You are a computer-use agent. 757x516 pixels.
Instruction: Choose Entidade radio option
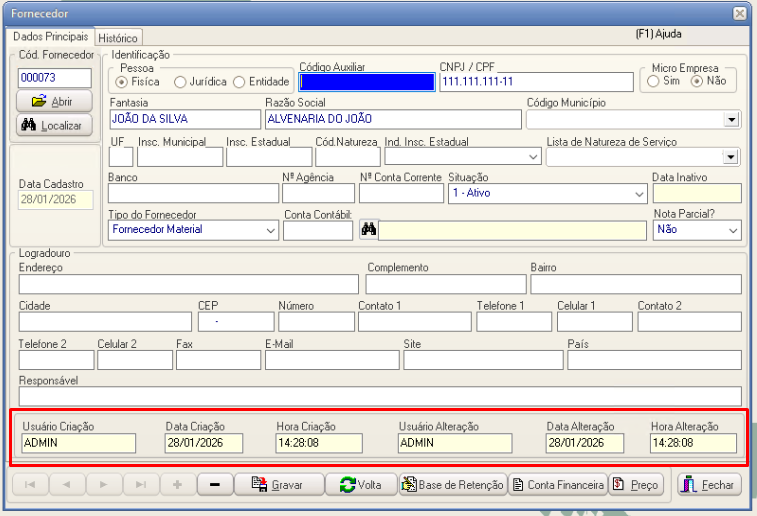click(239, 82)
